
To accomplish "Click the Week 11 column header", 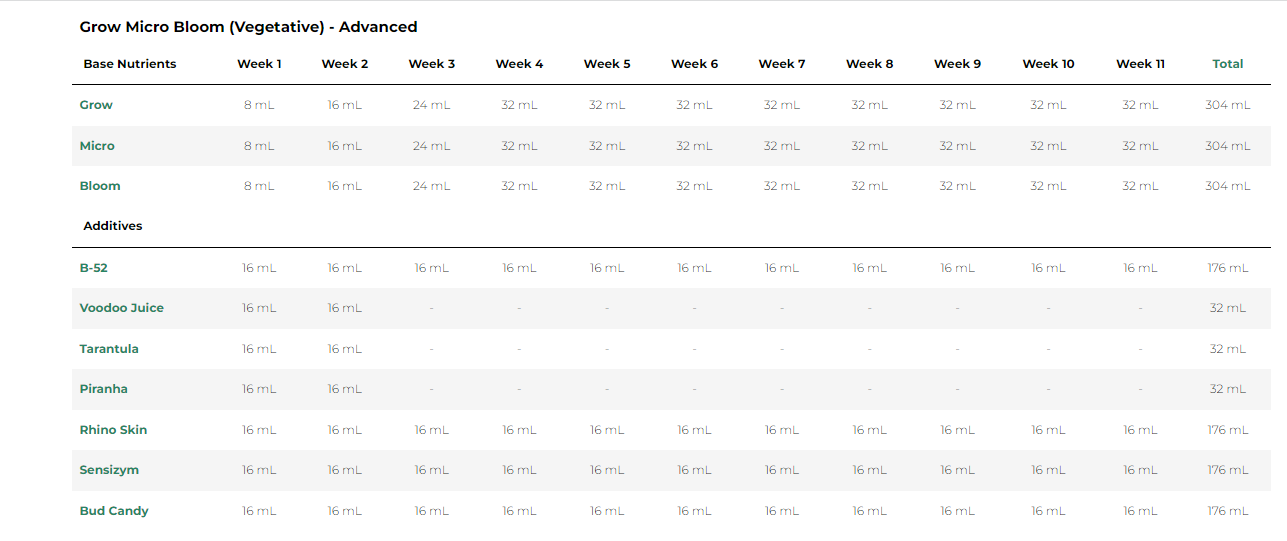I will pyautogui.click(x=1140, y=64).
